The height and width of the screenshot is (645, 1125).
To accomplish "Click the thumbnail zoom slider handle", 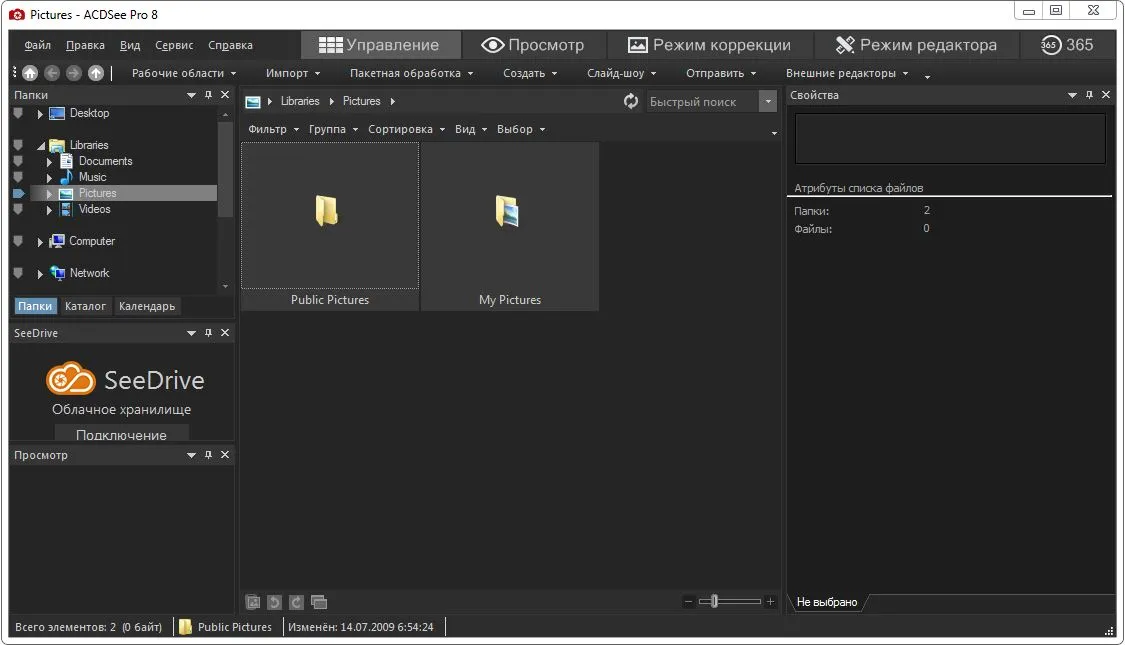I will pos(714,601).
